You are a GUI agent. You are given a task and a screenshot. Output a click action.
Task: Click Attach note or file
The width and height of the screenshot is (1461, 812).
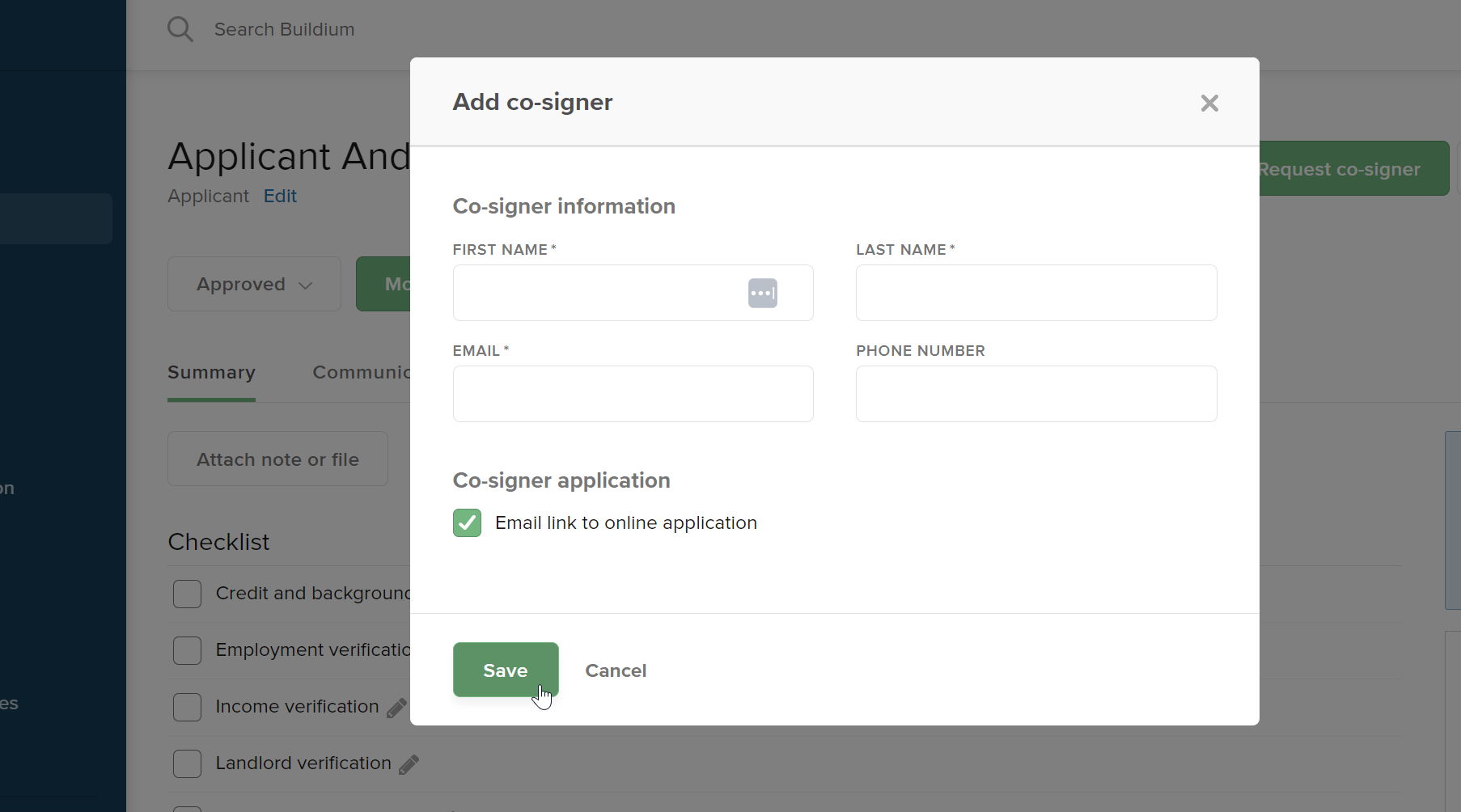pyautogui.click(x=277, y=459)
